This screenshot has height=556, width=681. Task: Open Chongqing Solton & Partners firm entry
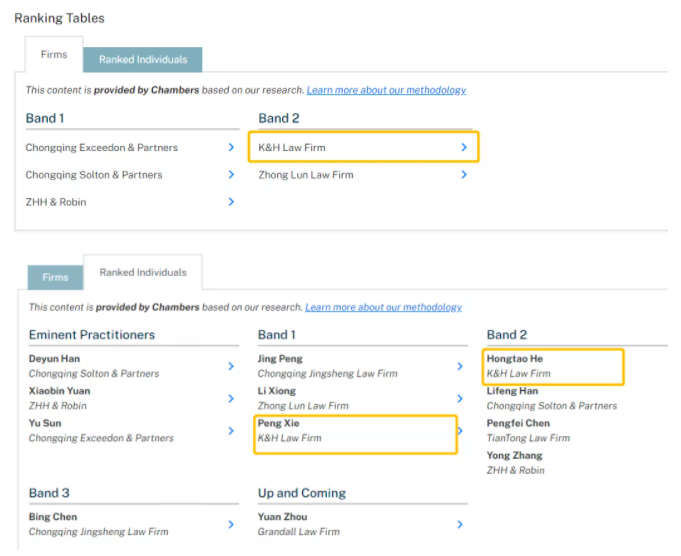pyautogui.click(x=94, y=175)
